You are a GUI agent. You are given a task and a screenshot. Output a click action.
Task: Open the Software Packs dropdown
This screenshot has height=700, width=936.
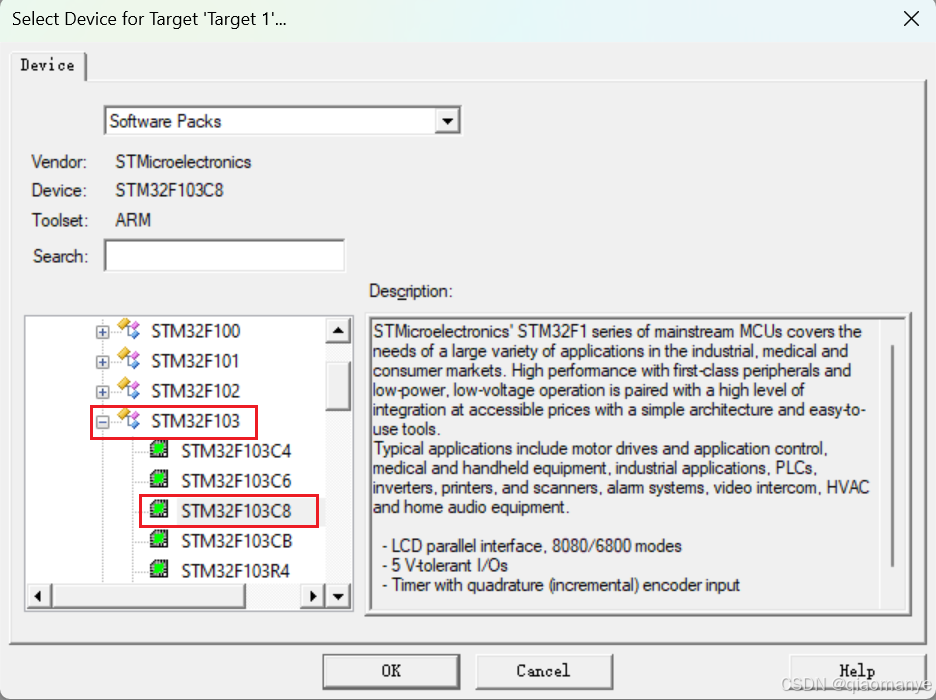point(447,121)
